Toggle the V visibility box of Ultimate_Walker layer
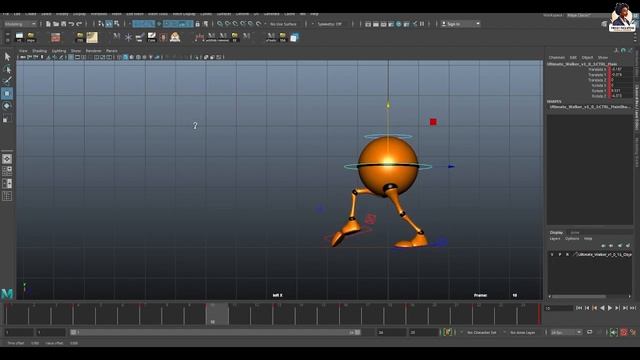 click(552, 254)
